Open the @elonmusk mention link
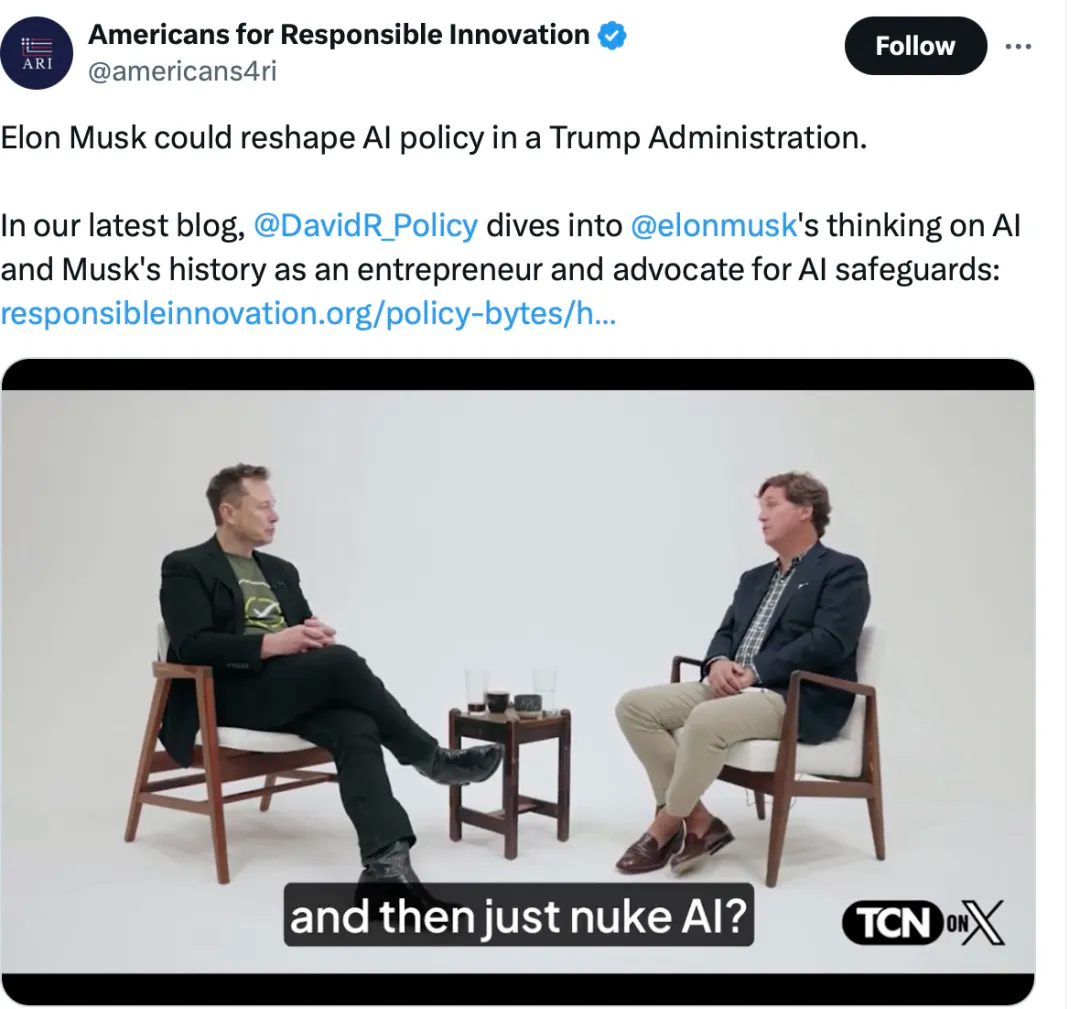Screen dimensions: 1080x1009 pos(714,226)
